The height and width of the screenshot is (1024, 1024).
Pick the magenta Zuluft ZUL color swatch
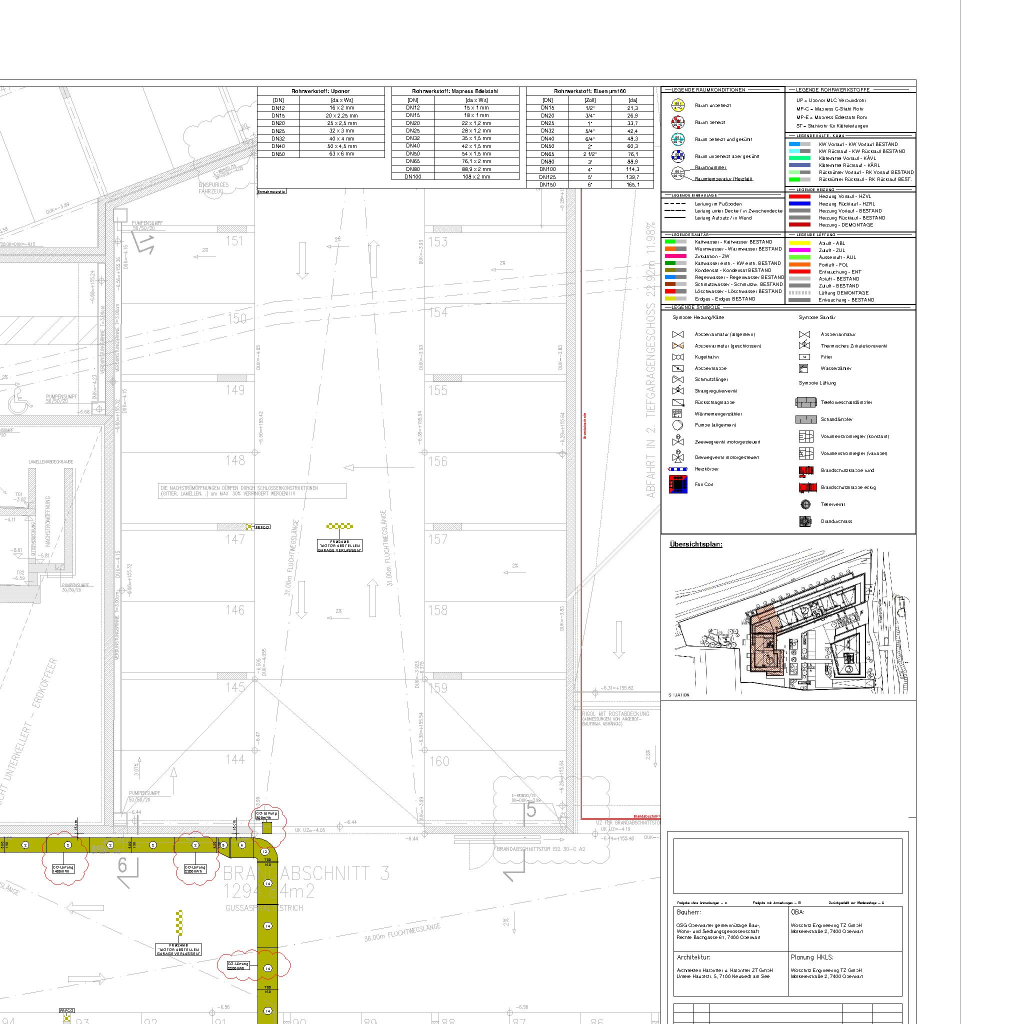799,249
